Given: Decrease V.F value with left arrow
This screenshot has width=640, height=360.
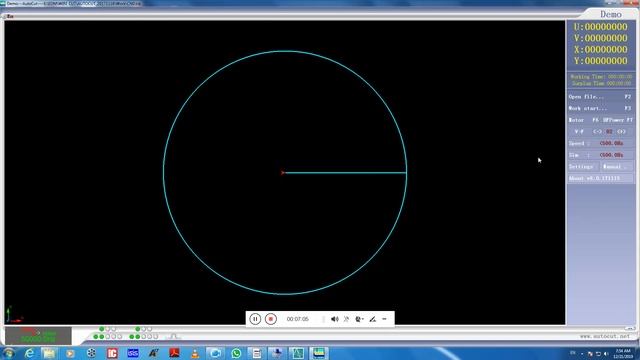Looking at the screenshot, I should click(597, 131).
